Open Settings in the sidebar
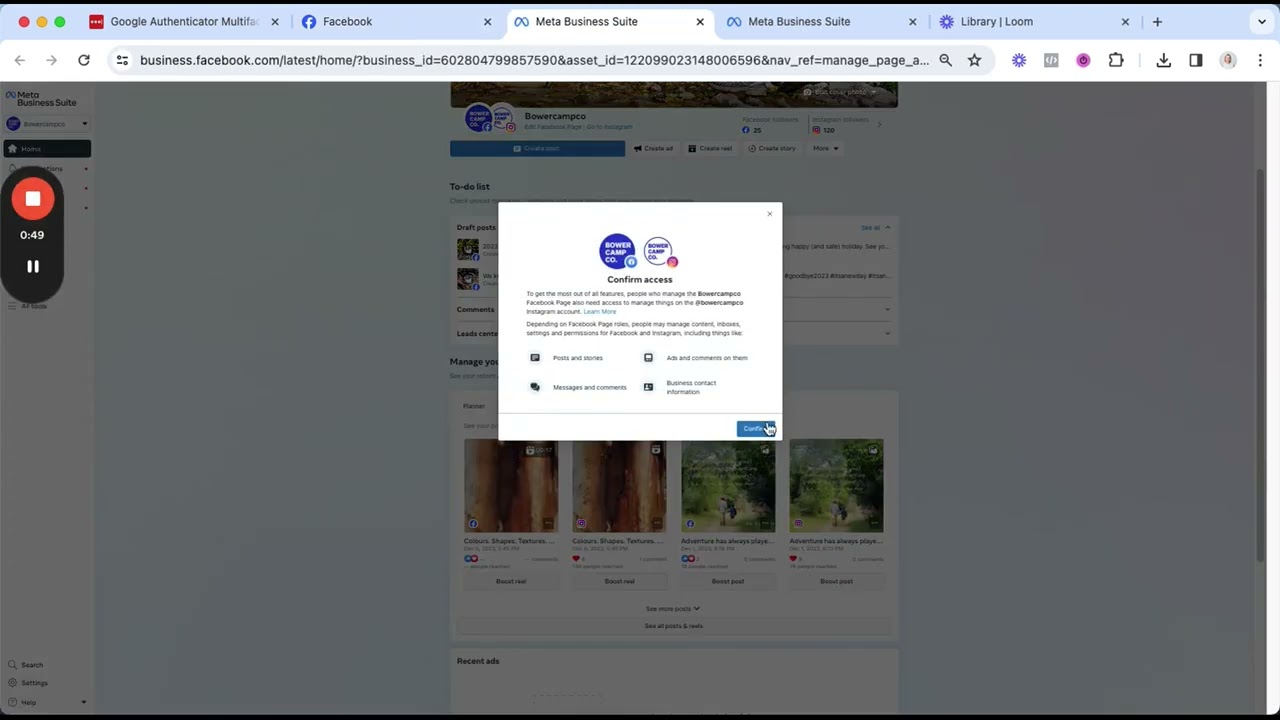1280x720 pixels. (x=34, y=683)
